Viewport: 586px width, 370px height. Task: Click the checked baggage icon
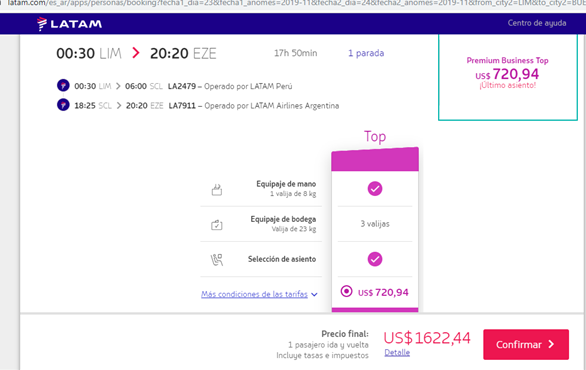click(x=217, y=225)
